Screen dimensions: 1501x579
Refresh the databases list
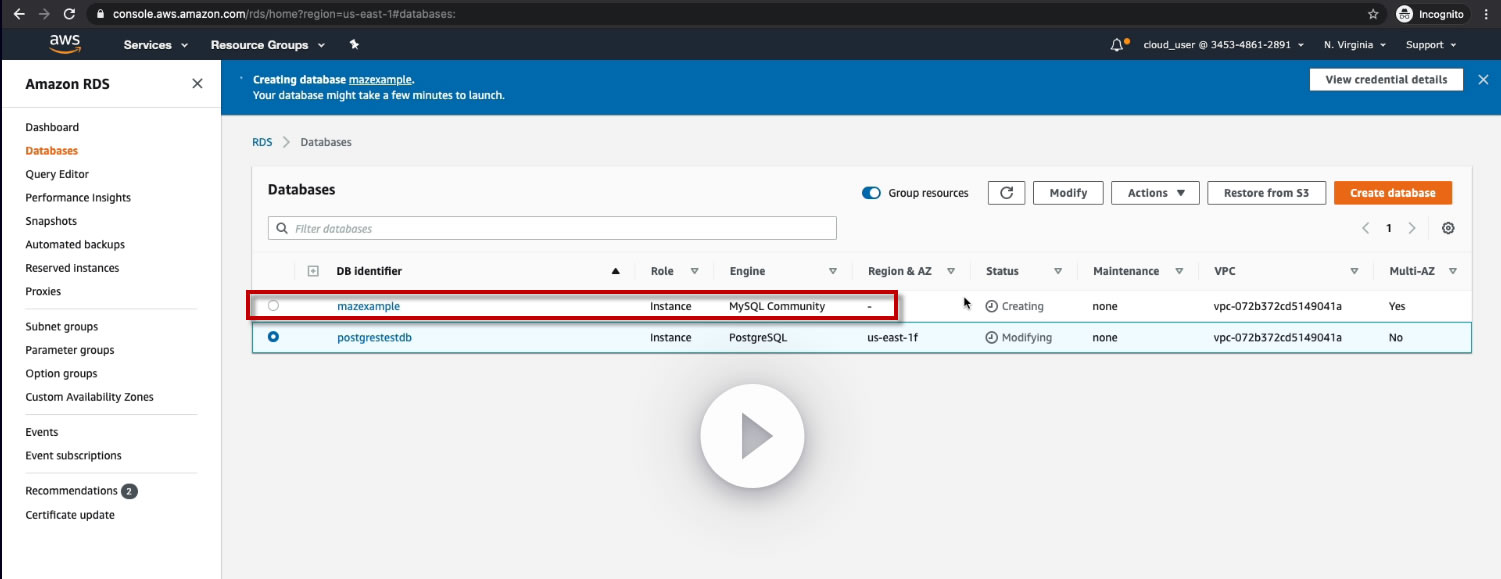(x=1006, y=193)
